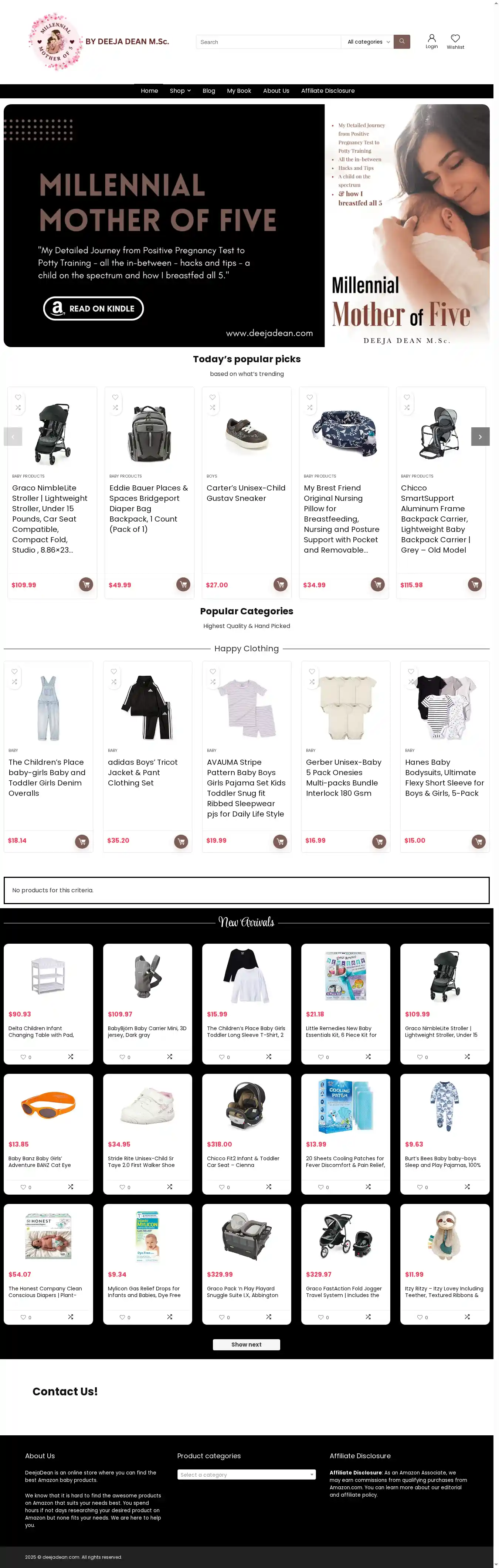The height and width of the screenshot is (1568, 499).
Task: Add adidas Tricot Jacket set to cart
Action: click(x=181, y=841)
